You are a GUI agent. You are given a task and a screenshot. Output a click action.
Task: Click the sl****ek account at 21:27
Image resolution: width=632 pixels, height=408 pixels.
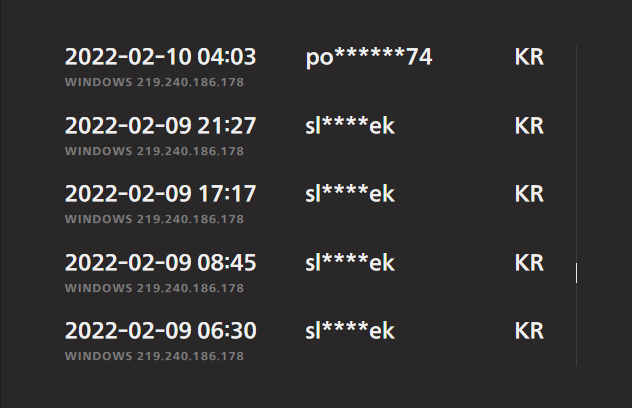350,126
